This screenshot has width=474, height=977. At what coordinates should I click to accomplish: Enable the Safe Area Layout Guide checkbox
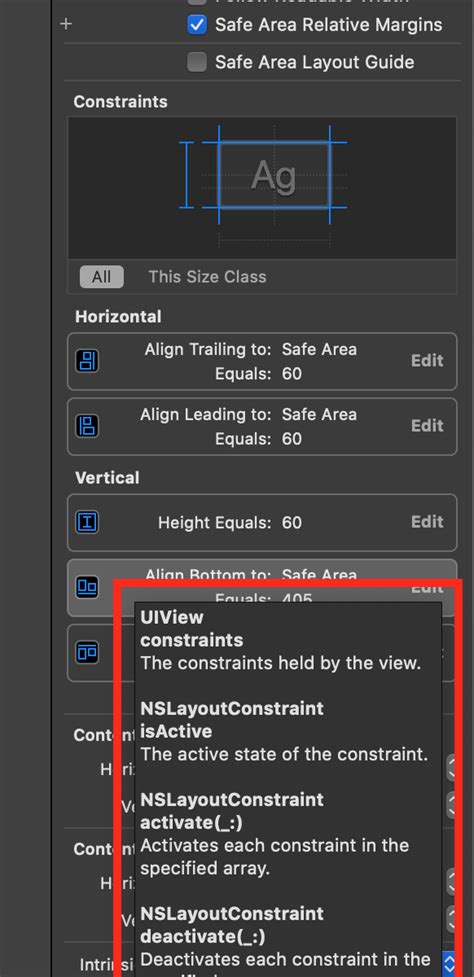(197, 62)
